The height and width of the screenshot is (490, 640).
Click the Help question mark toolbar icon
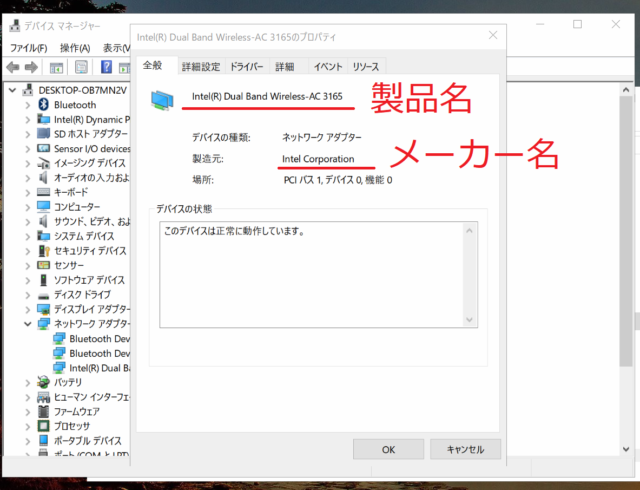click(106, 67)
